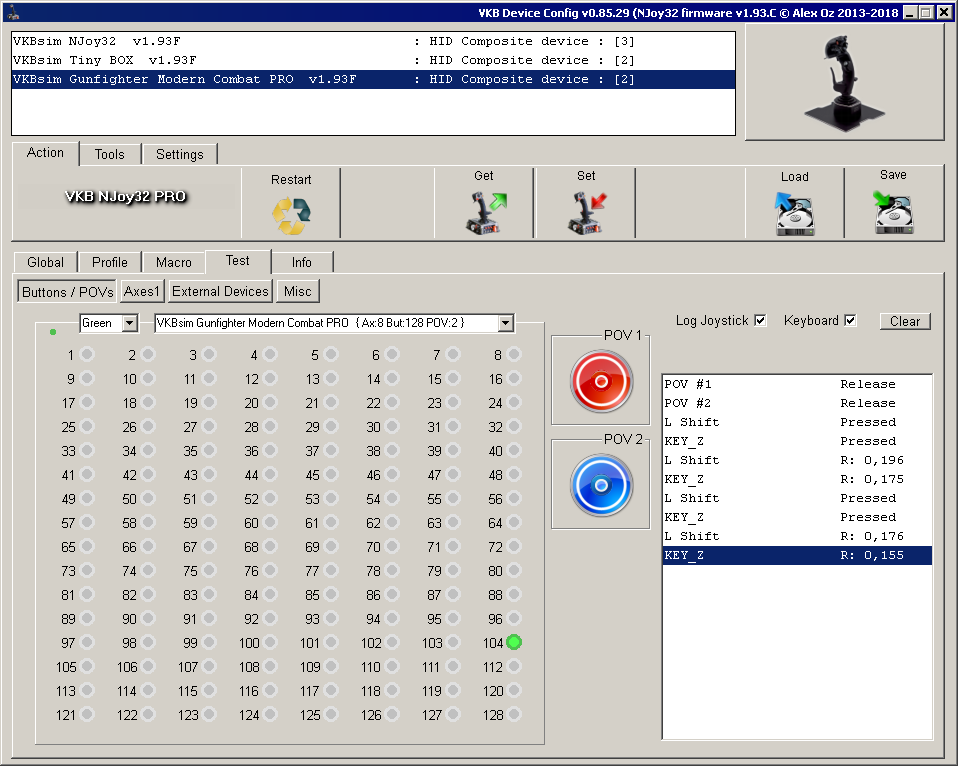The height and width of the screenshot is (766, 958).
Task: Select VKBsim NJoy32 v1.93F device row
Action: [x=373, y=41]
